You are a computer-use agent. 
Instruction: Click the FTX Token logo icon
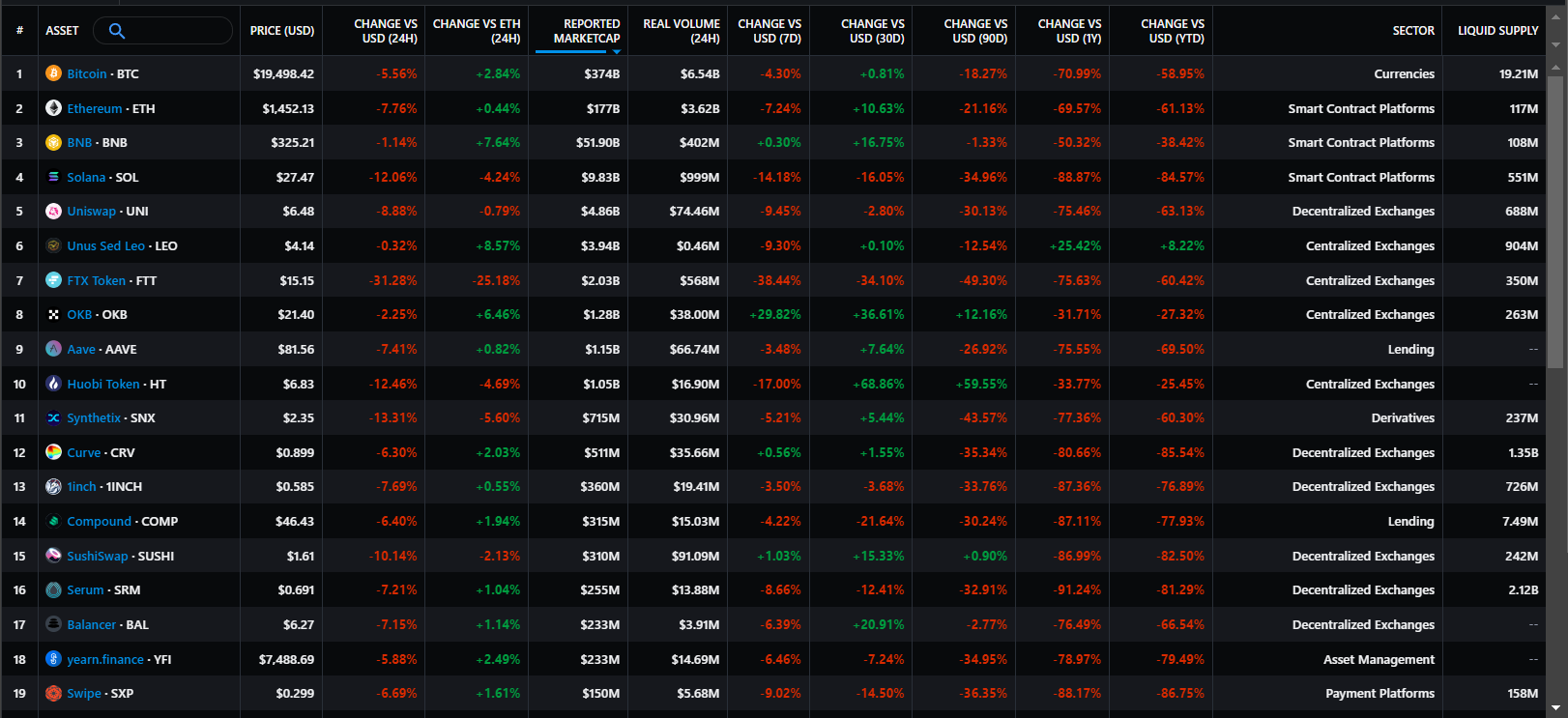pos(54,280)
